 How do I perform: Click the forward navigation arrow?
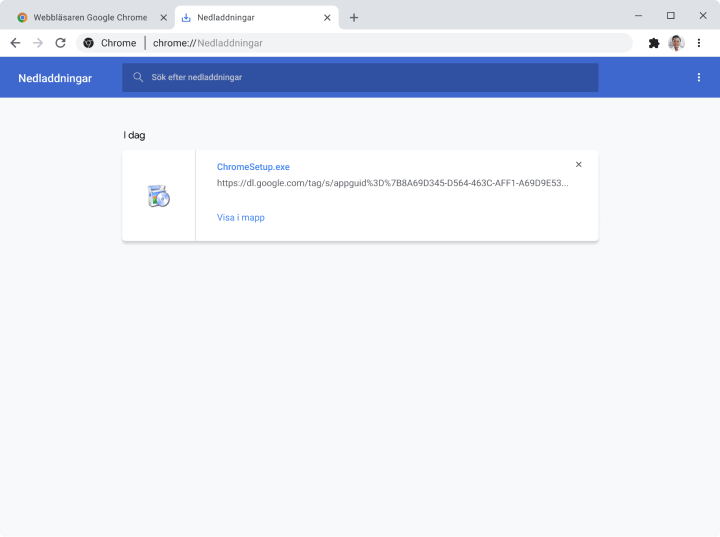point(38,43)
